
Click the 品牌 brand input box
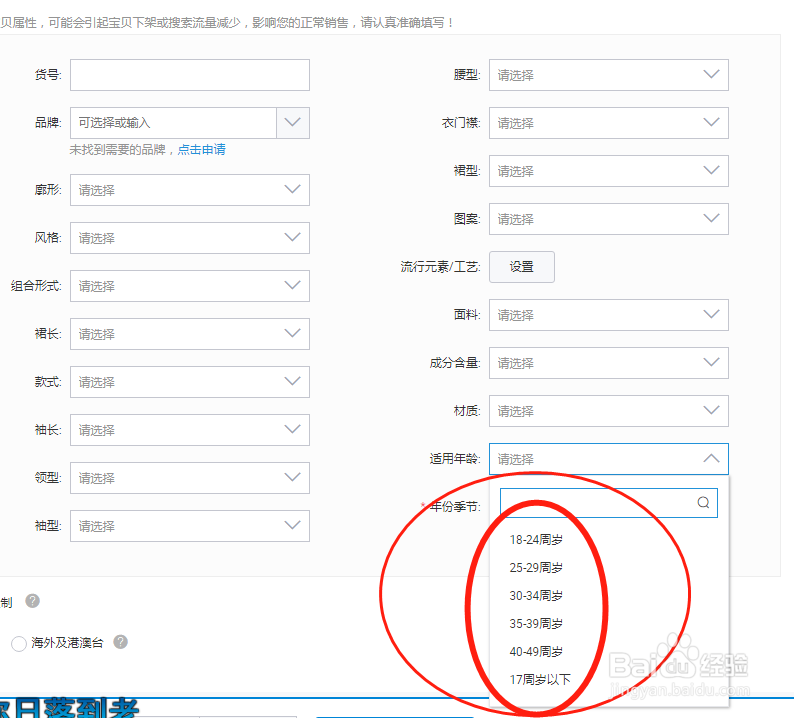[x=173, y=123]
